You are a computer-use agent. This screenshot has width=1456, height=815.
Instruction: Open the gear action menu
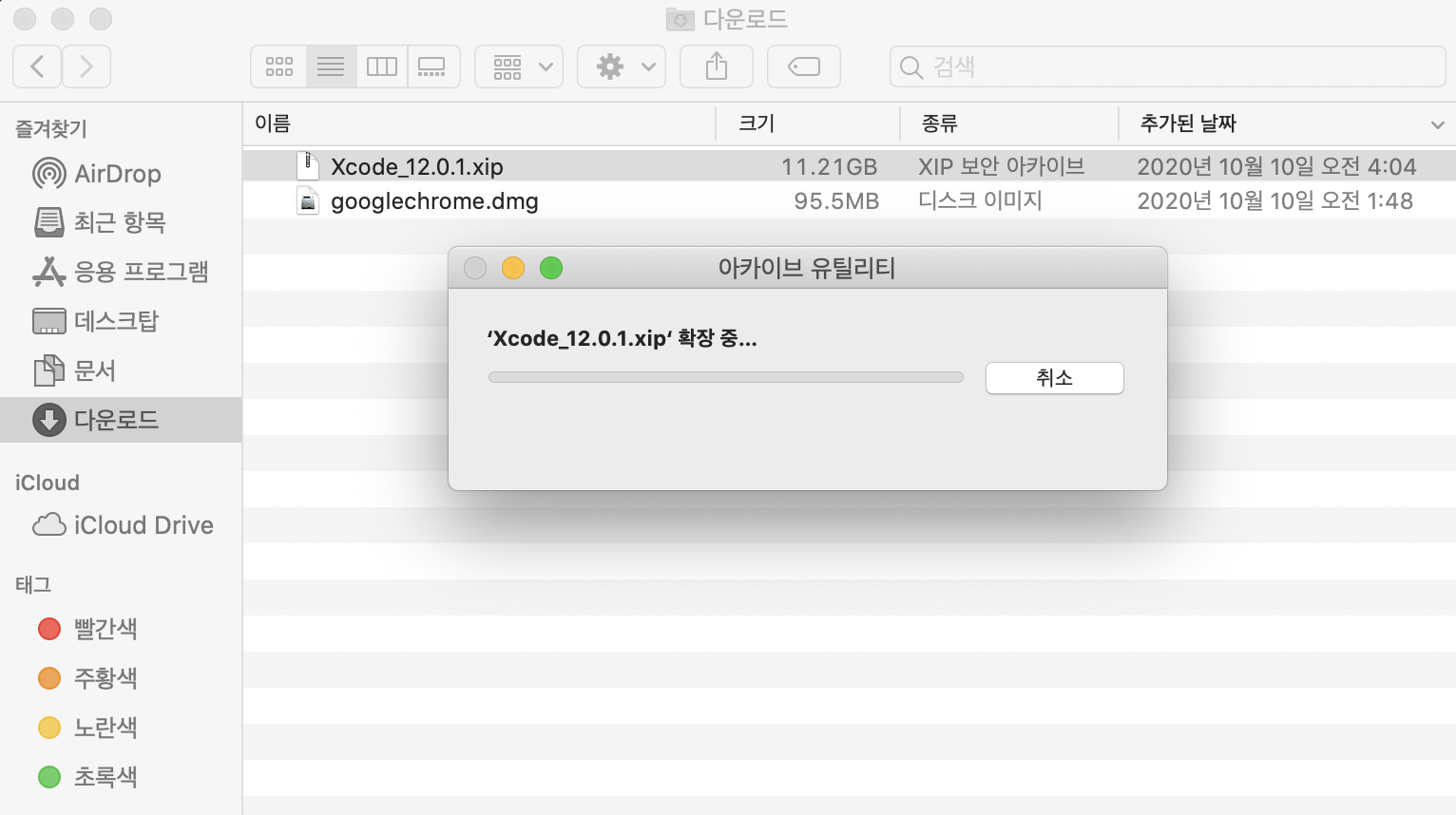622,66
